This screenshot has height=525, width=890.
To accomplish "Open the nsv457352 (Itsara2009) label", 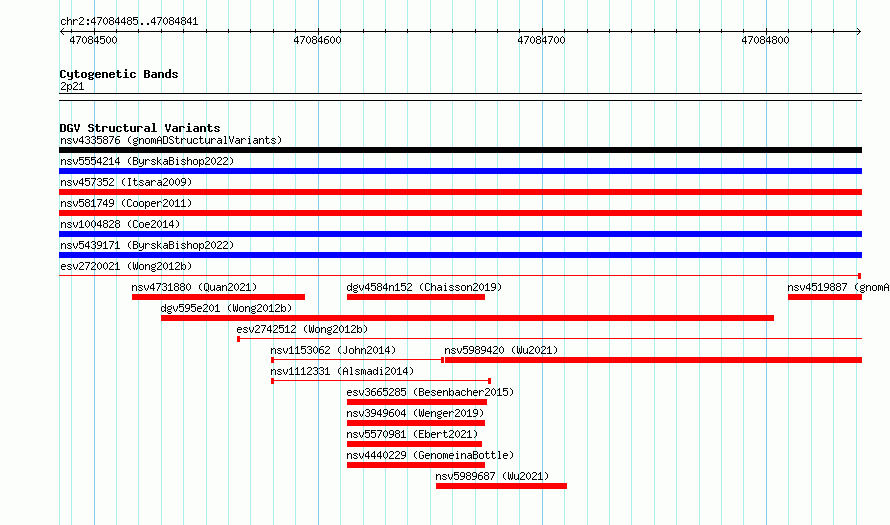I will 126,182.
